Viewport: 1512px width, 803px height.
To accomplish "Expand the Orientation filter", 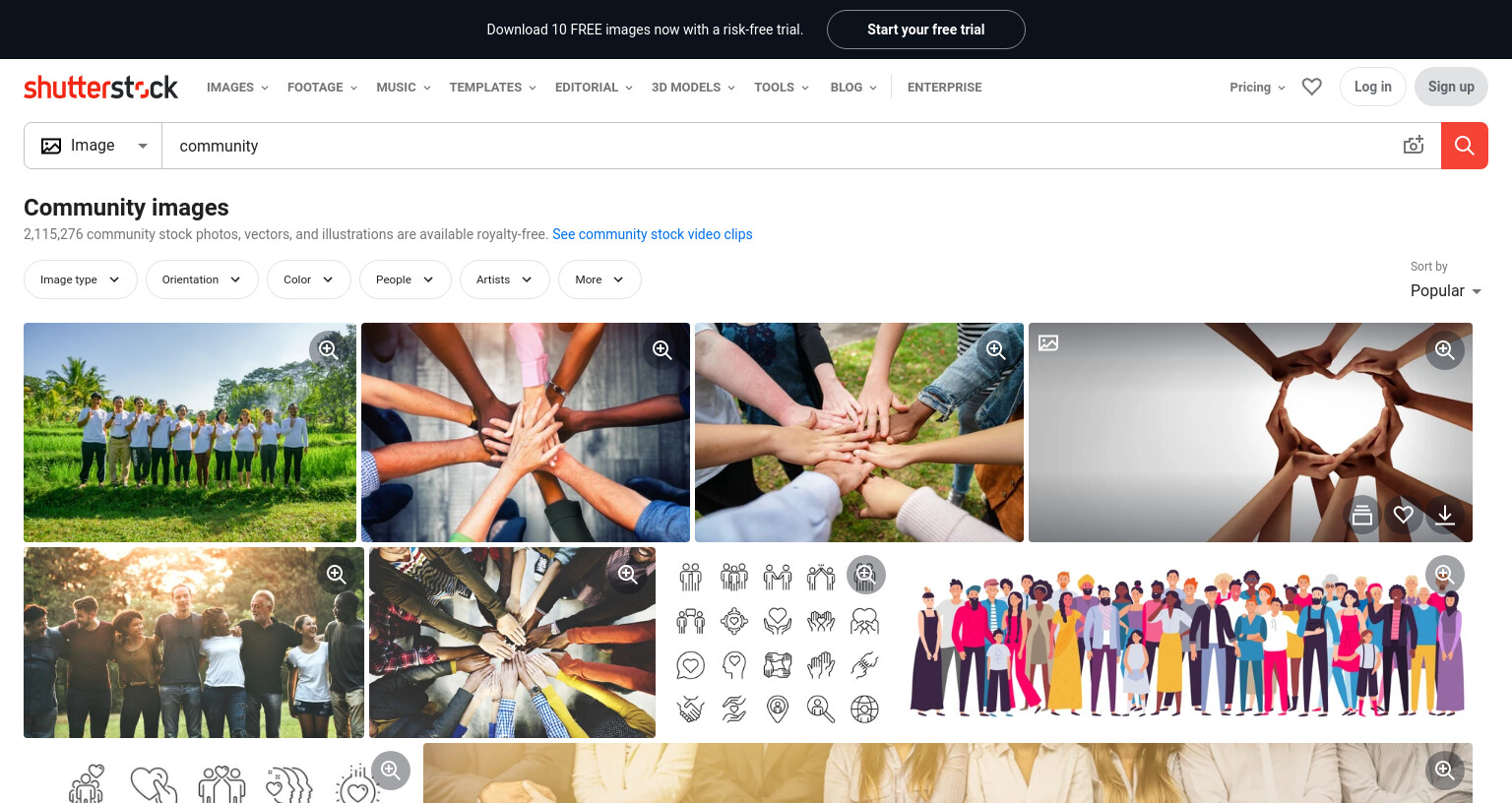I will point(202,279).
